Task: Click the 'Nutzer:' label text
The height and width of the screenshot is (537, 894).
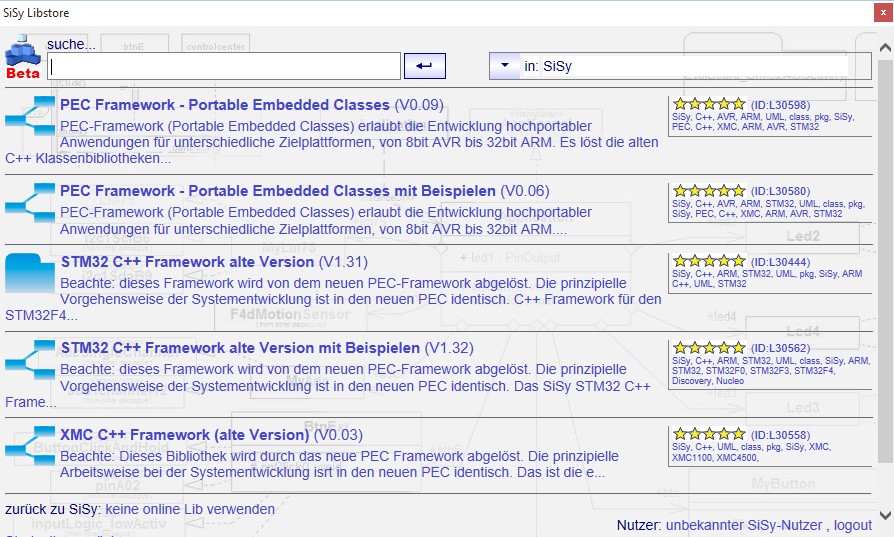Action: [x=639, y=525]
